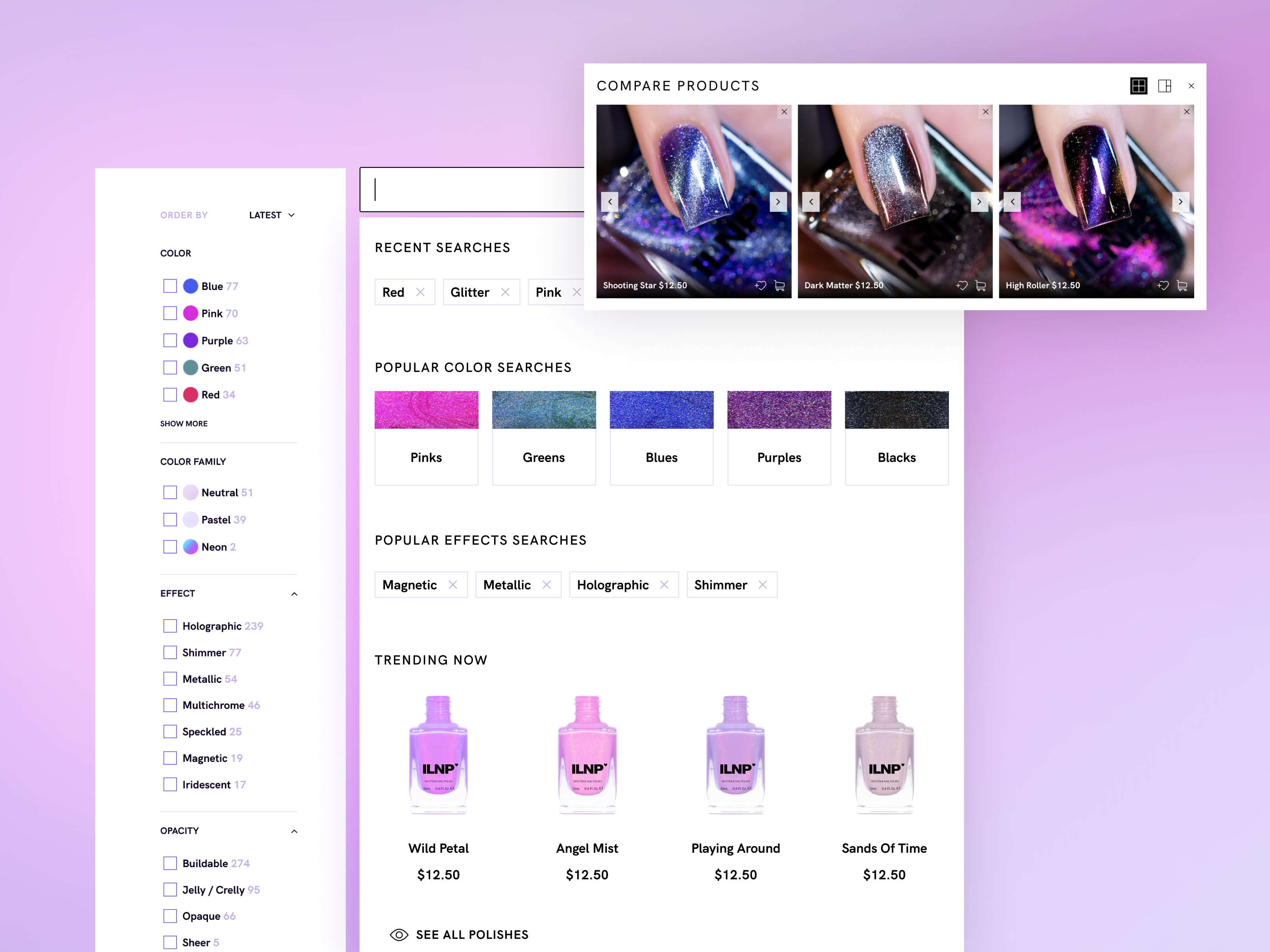Collapse the Opacity filter section
Viewport: 1270px width, 952px height.
point(294,831)
